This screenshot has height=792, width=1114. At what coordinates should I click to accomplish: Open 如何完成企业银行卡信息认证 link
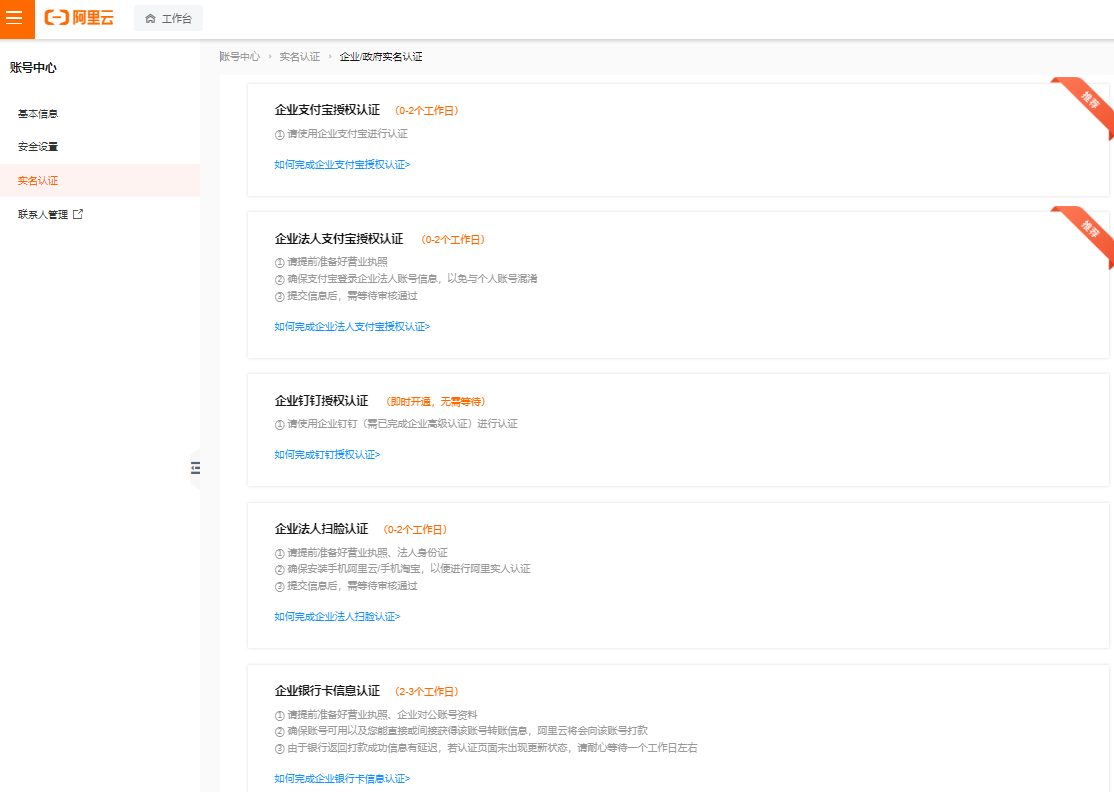342,779
